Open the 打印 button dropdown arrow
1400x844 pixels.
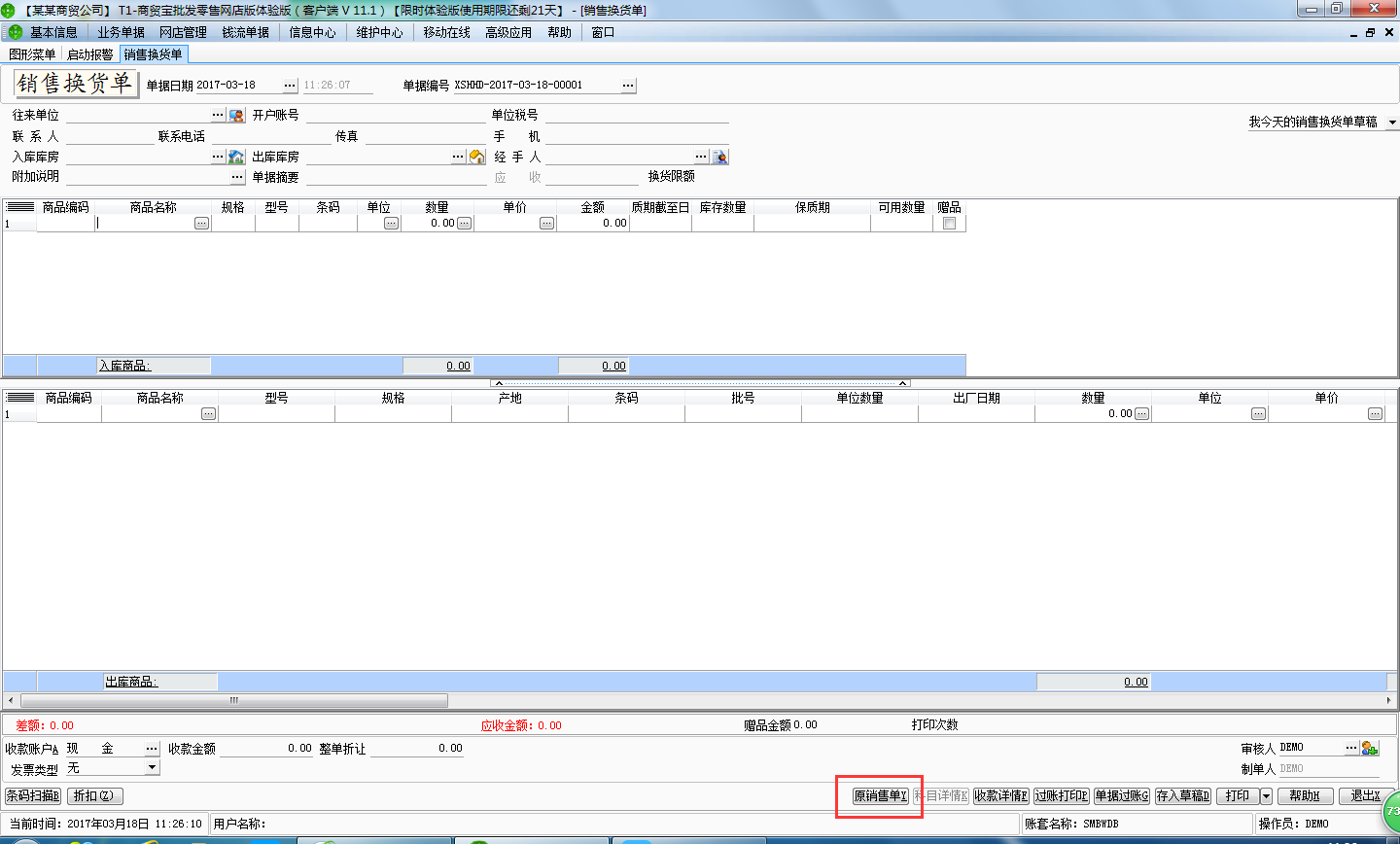click(1266, 796)
